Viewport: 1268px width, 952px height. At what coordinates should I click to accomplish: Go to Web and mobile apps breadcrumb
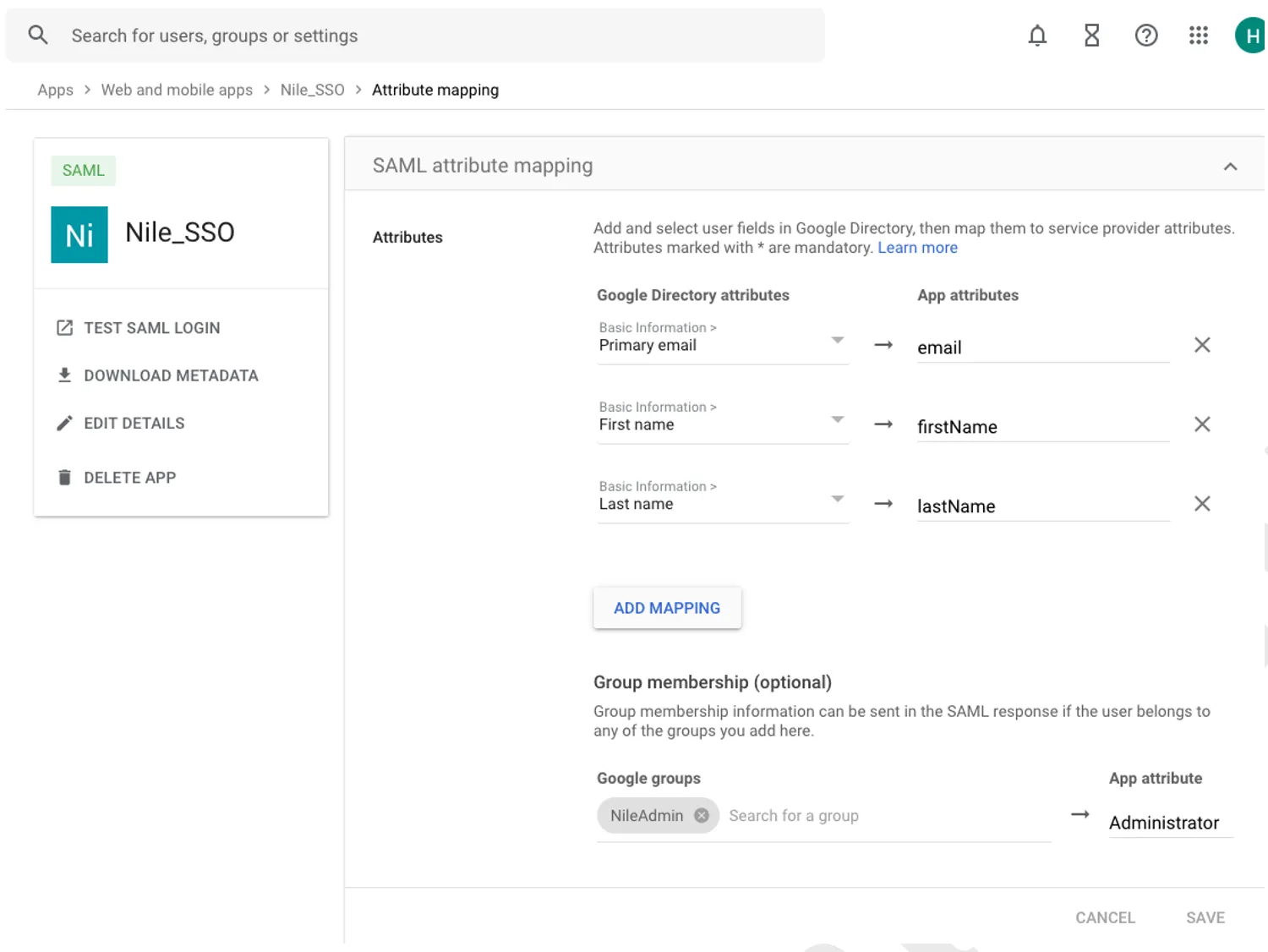[x=177, y=90]
